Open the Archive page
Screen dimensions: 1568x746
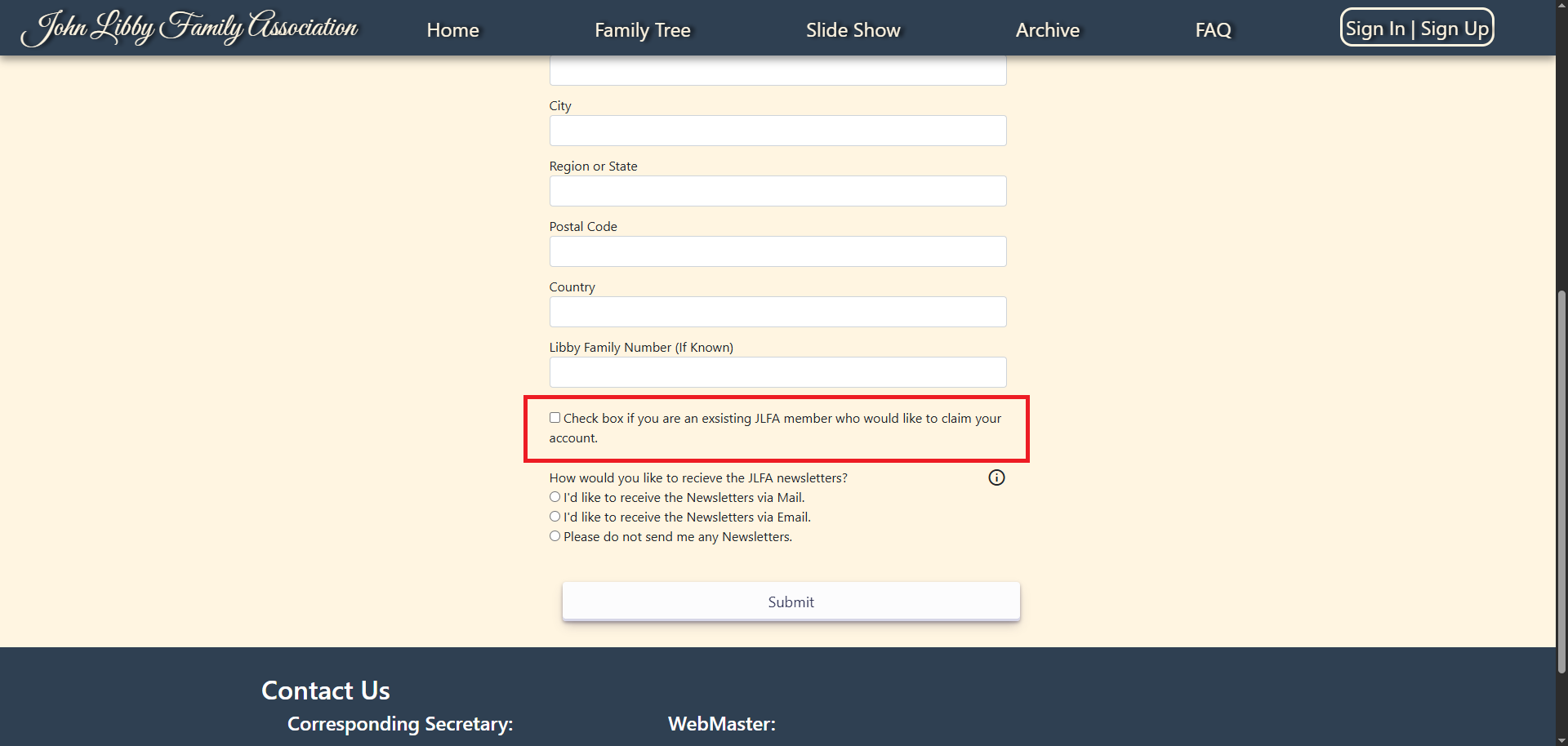point(1048,30)
